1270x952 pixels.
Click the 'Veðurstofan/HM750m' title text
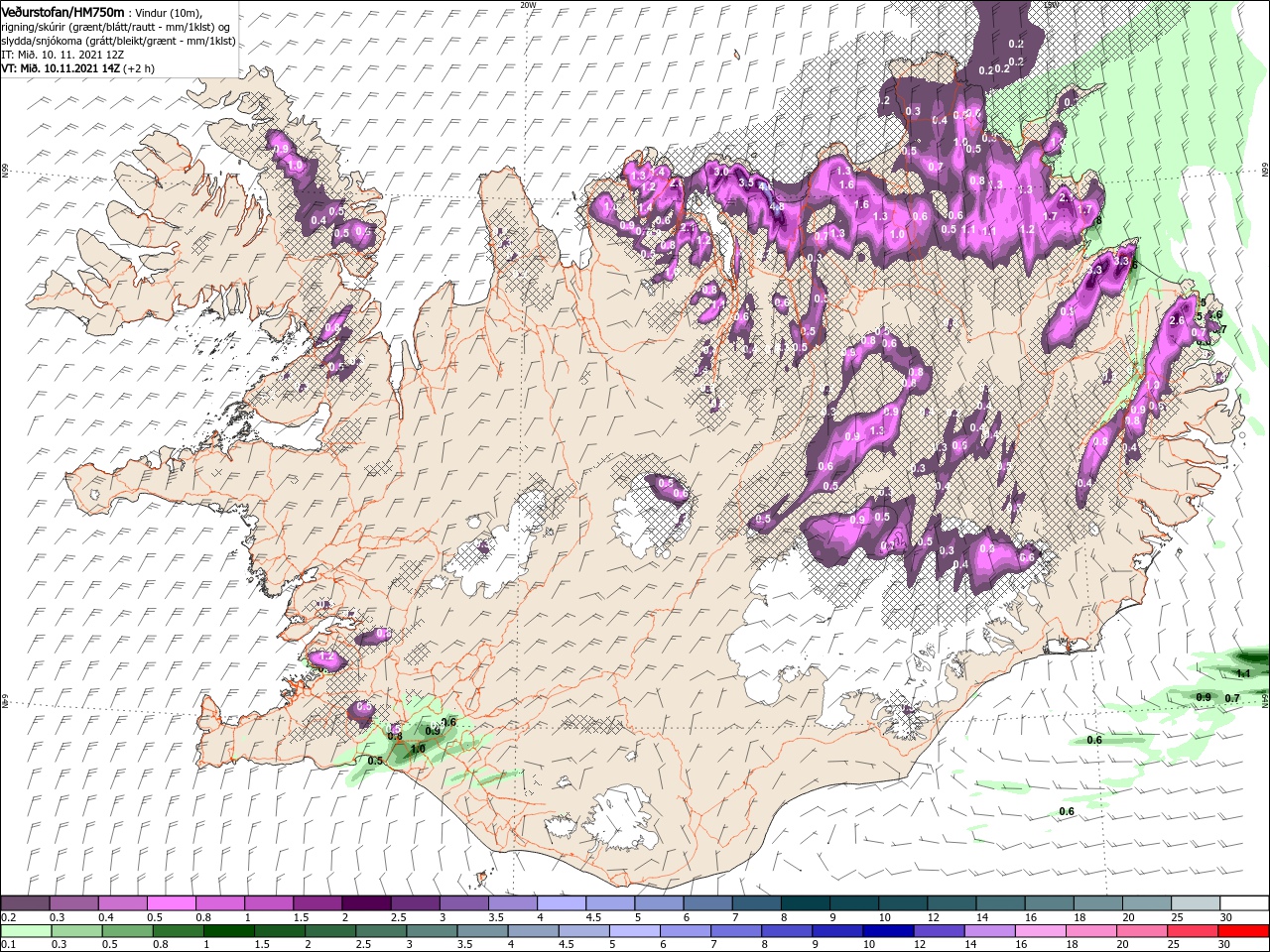[63, 11]
